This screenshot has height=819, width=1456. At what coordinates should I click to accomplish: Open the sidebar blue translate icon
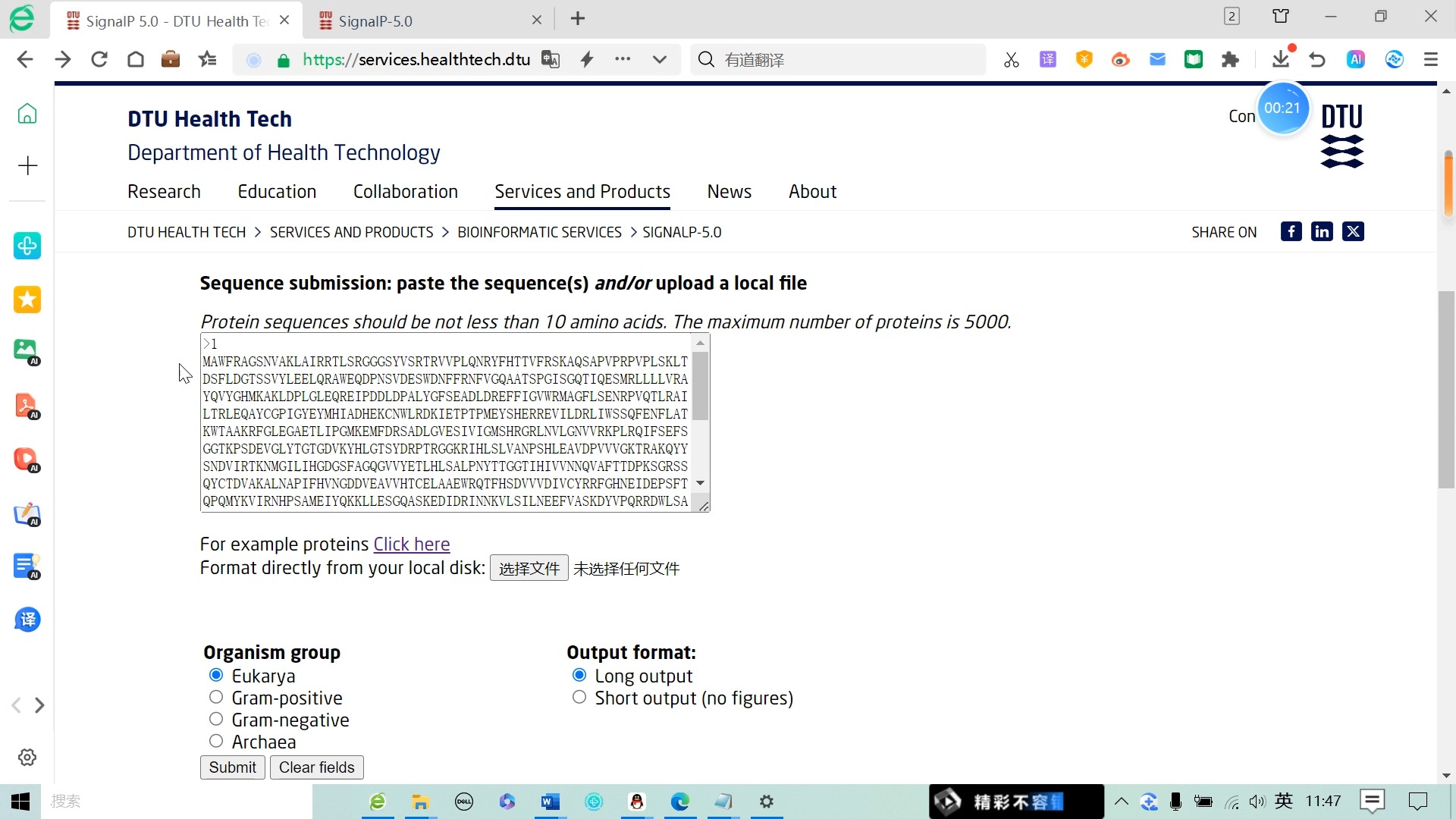[x=27, y=620]
